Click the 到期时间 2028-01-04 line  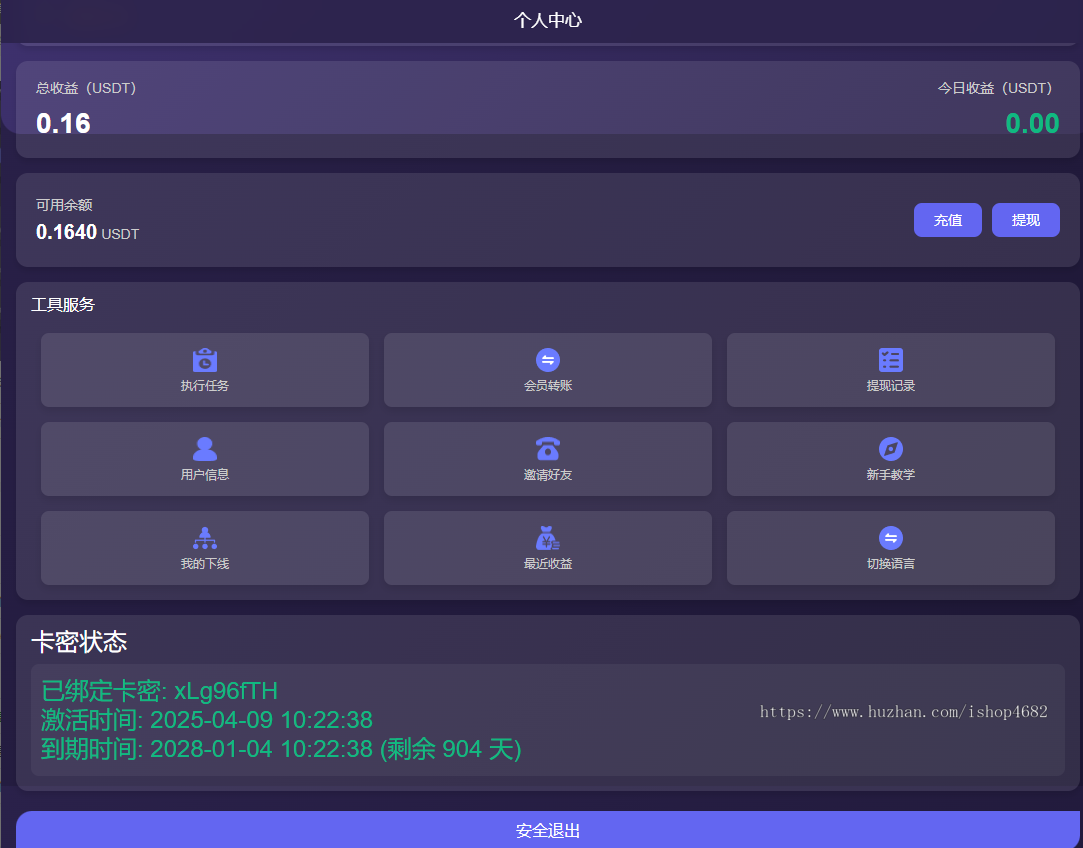[x=281, y=749]
